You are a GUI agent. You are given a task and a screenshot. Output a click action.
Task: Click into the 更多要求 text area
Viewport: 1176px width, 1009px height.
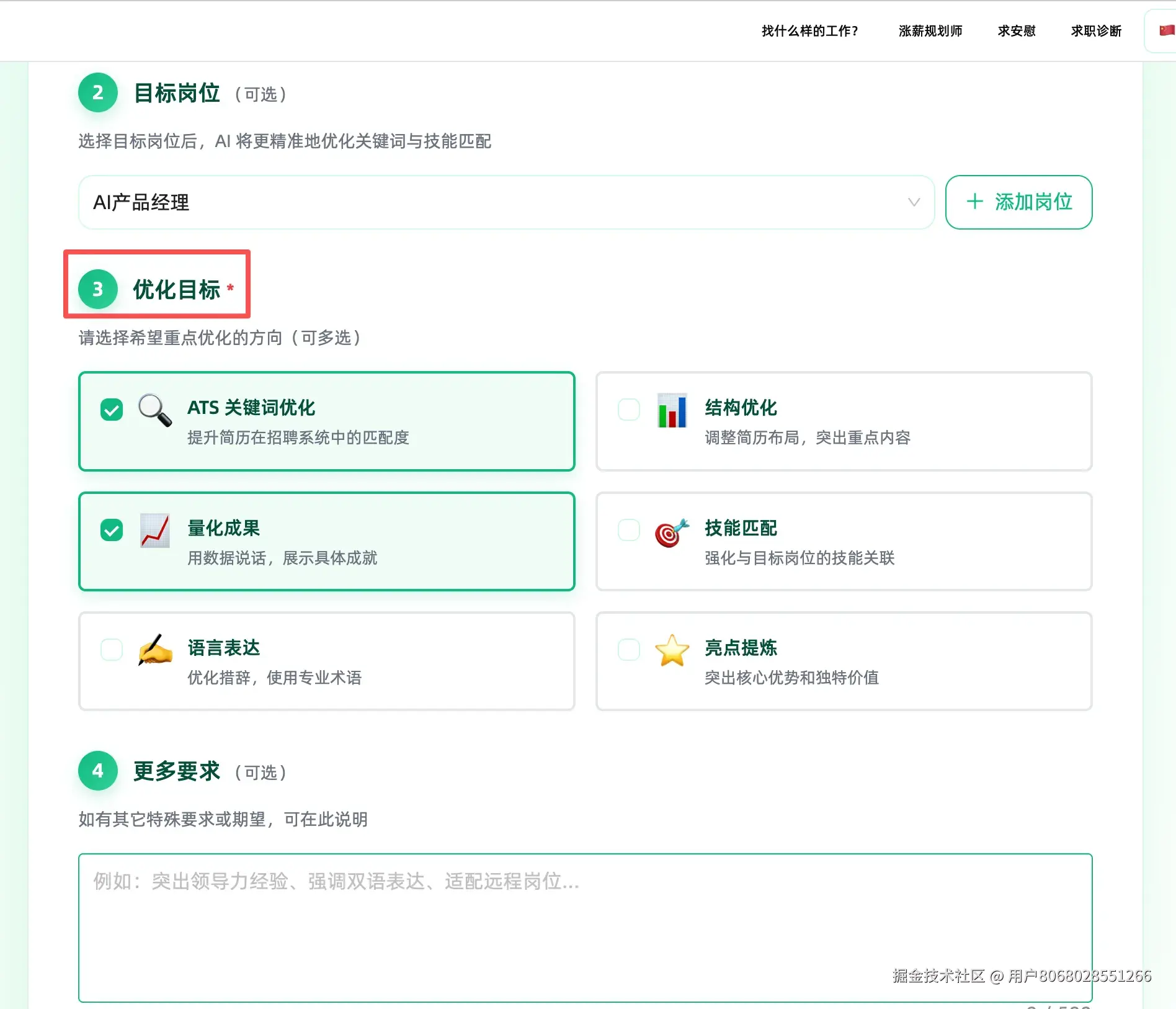tap(585, 928)
